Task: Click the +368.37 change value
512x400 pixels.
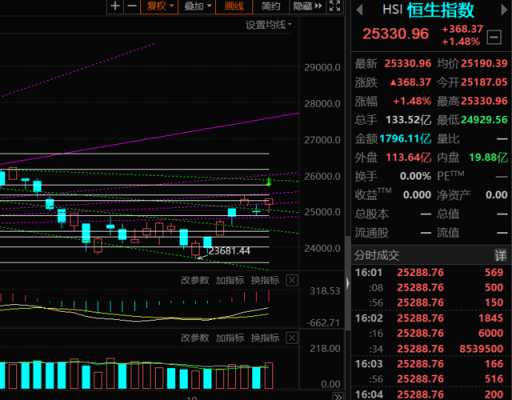Action: point(462,29)
